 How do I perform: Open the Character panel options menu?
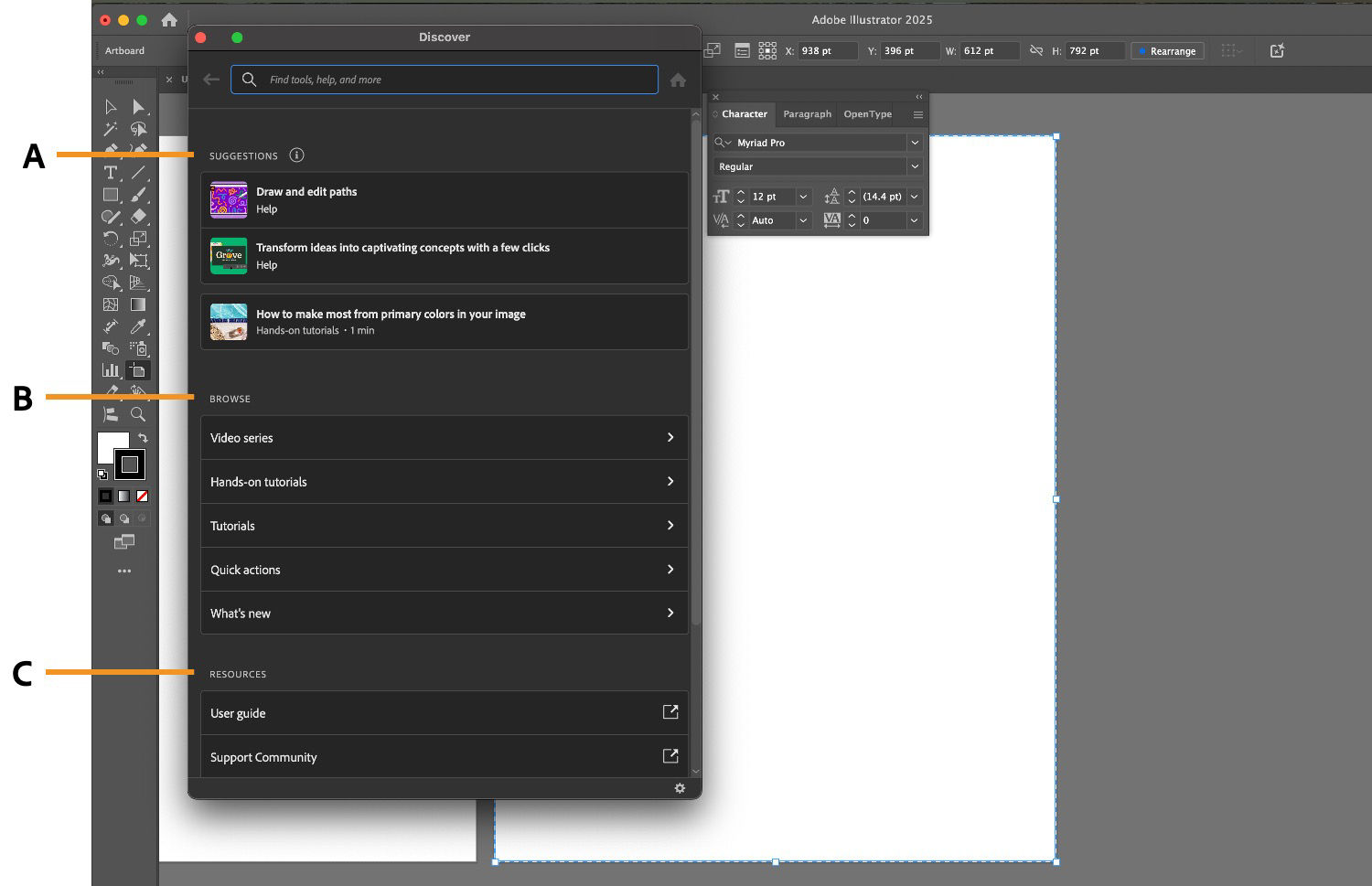[917, 114]
